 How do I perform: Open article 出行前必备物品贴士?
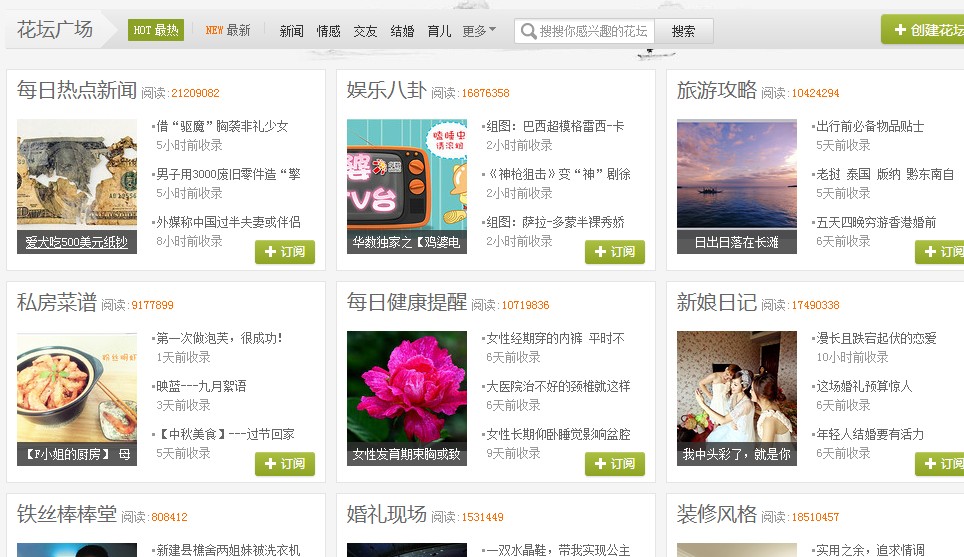(870, 126)
